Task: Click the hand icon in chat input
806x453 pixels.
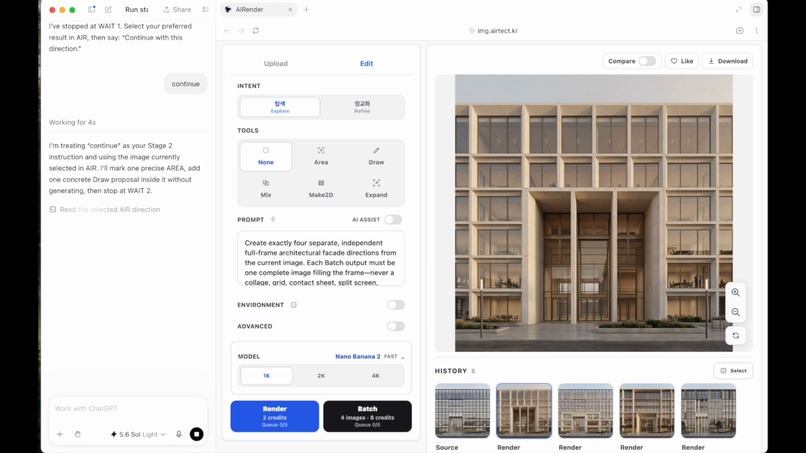Action: pyautogui.click(x=78, y=434)
